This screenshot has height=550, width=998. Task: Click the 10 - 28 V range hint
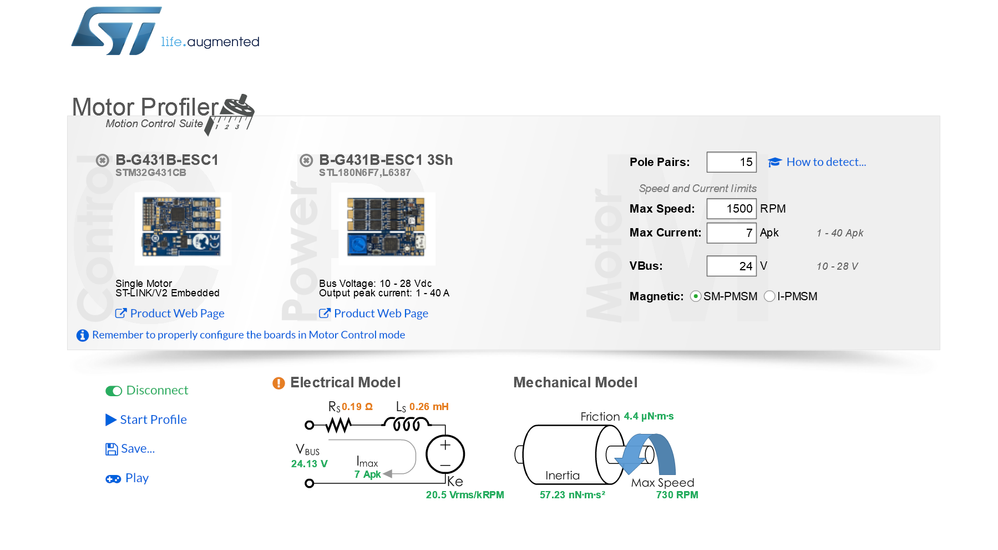tap(838, 266)
